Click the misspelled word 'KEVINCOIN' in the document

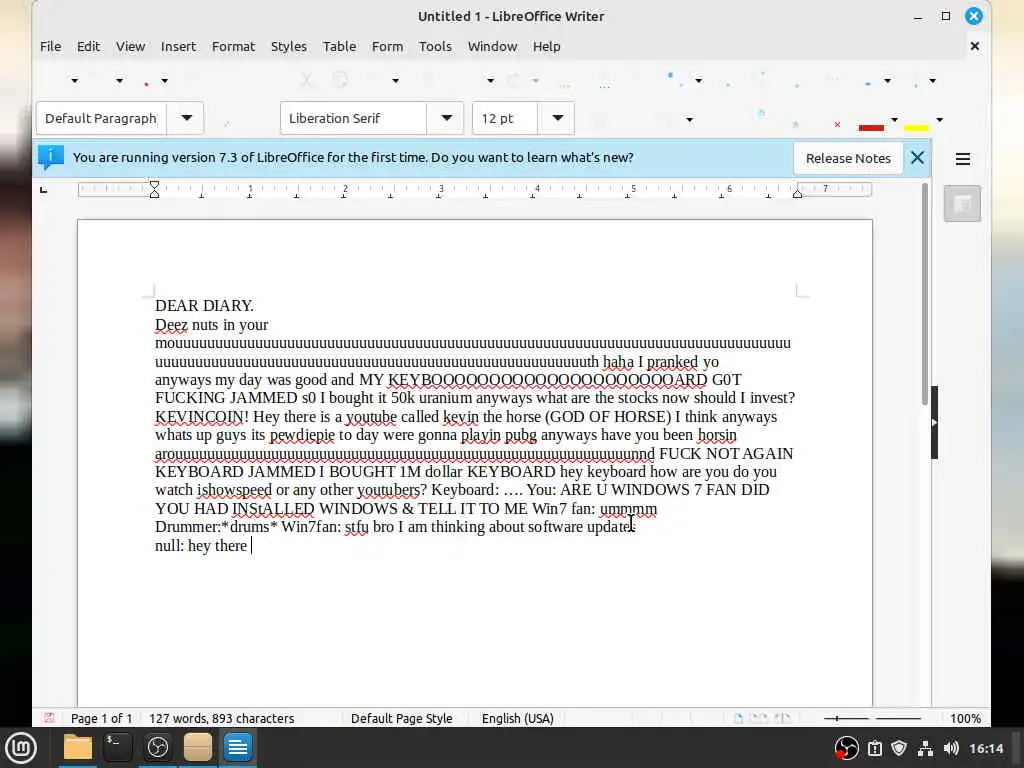pyautogui.click(x=199, y=417)
